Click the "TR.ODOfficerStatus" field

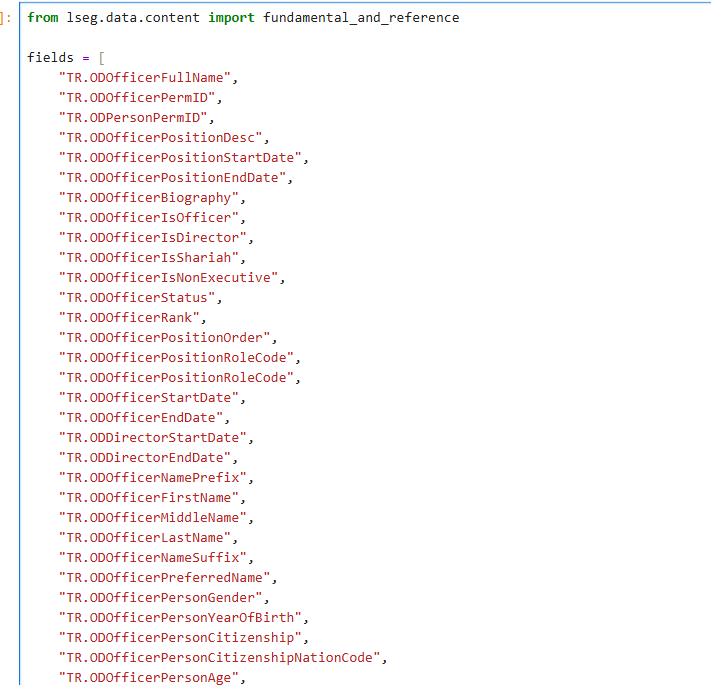click(x=137, y=297)
